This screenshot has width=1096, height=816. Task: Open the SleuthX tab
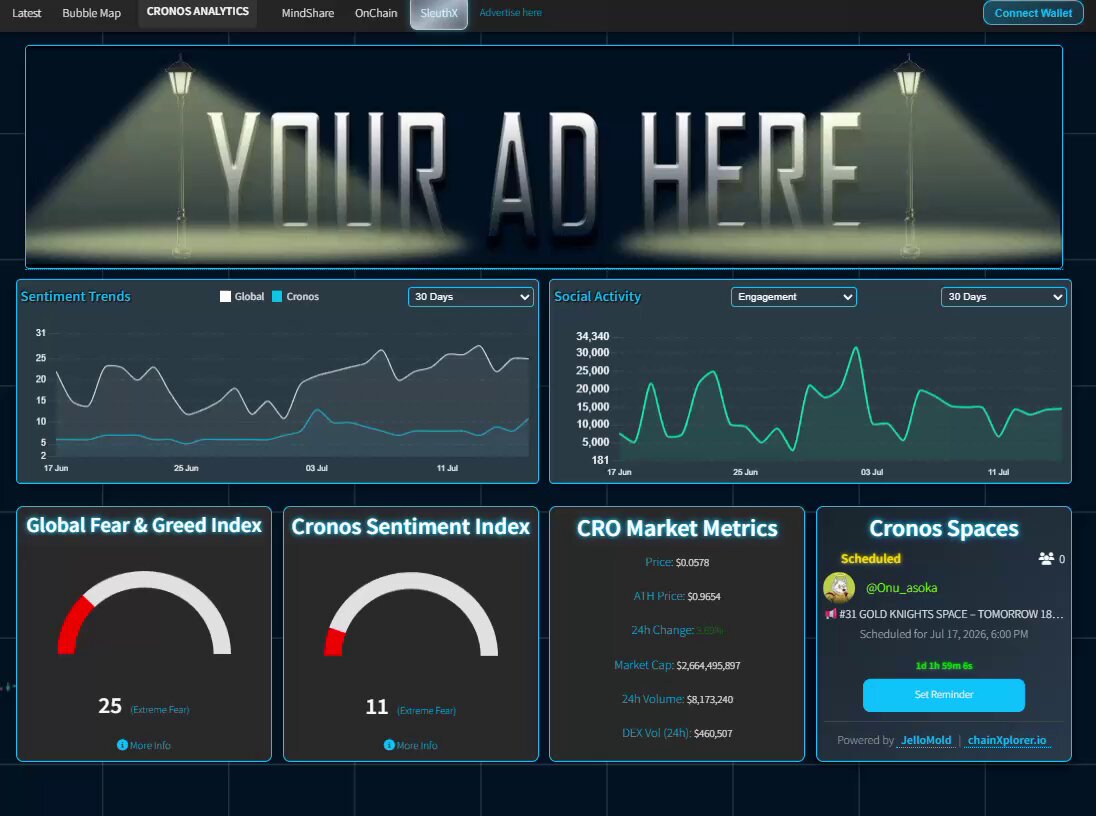tap(439, 13)
